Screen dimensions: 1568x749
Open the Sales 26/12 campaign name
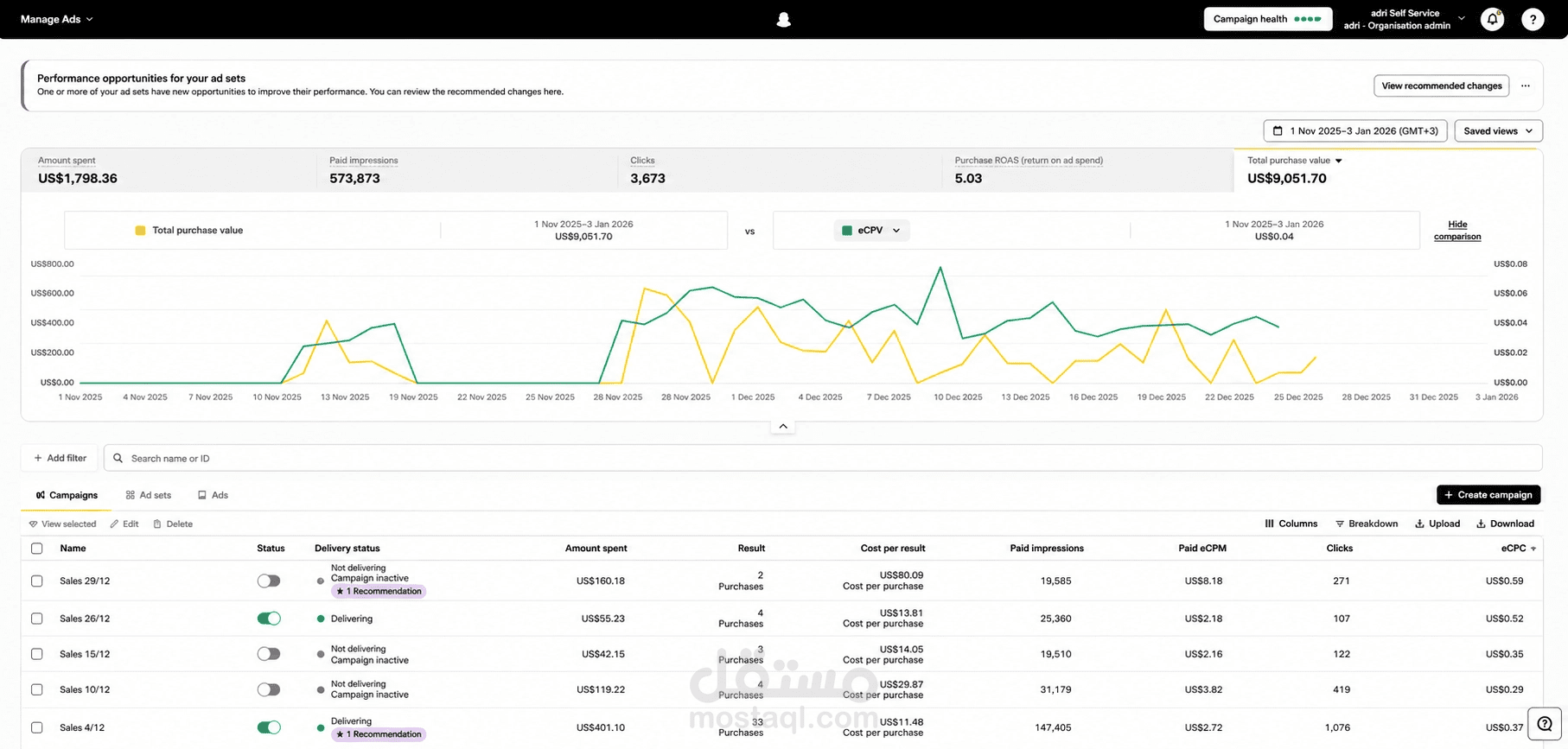click(85, 619)
